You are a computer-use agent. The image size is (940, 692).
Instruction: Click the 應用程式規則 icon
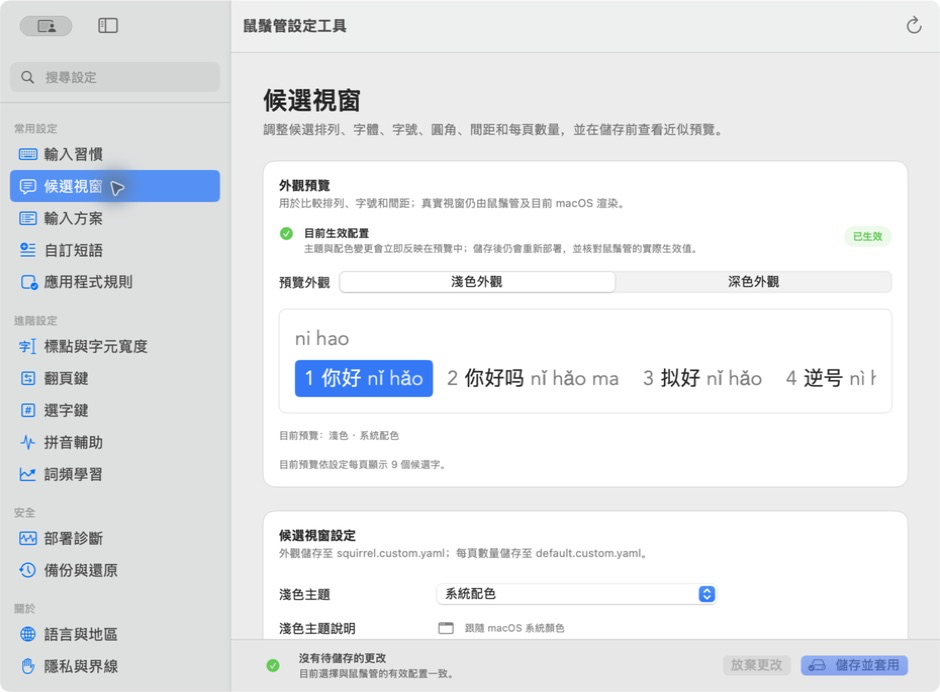(29, 282)
